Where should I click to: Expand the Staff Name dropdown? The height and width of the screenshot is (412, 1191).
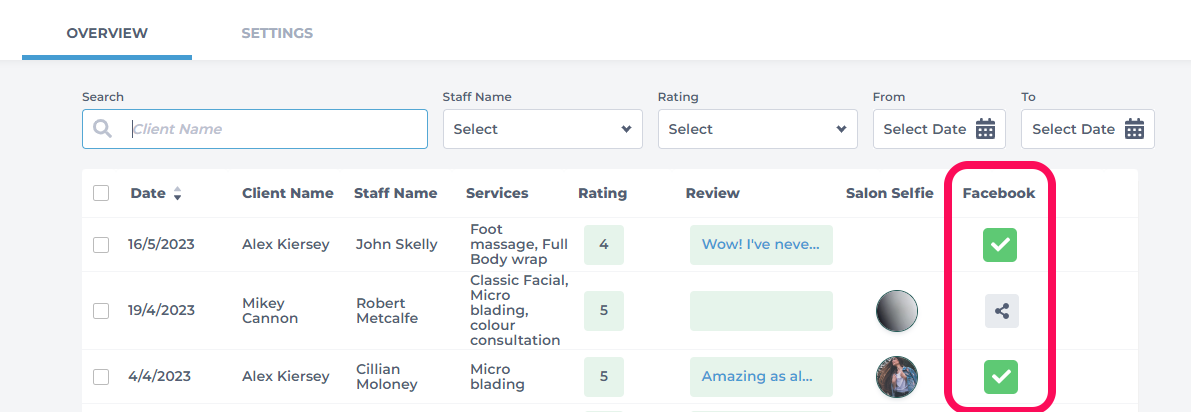(542, 129)
